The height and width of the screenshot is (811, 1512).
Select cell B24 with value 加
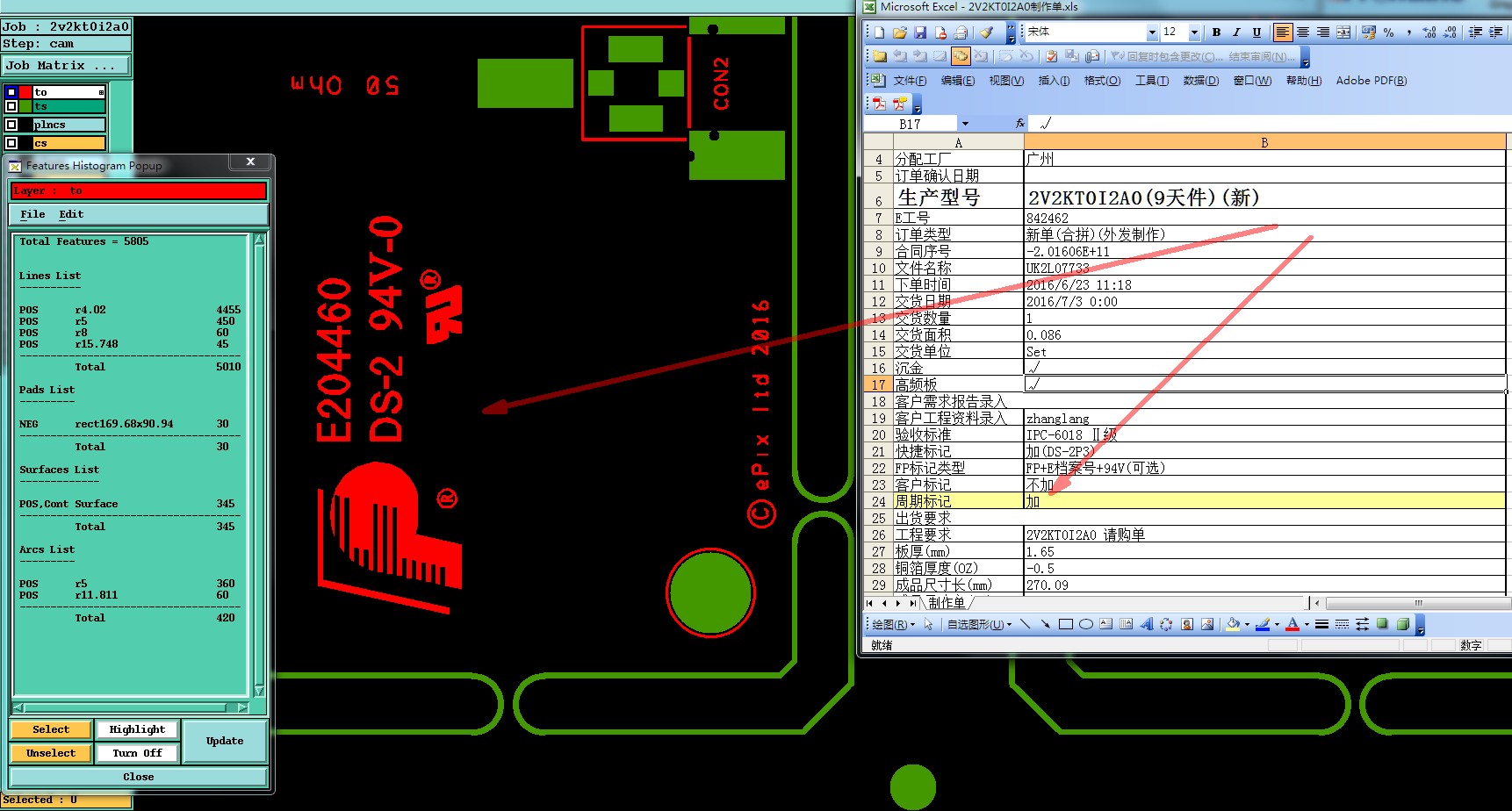coord(1264,501)
